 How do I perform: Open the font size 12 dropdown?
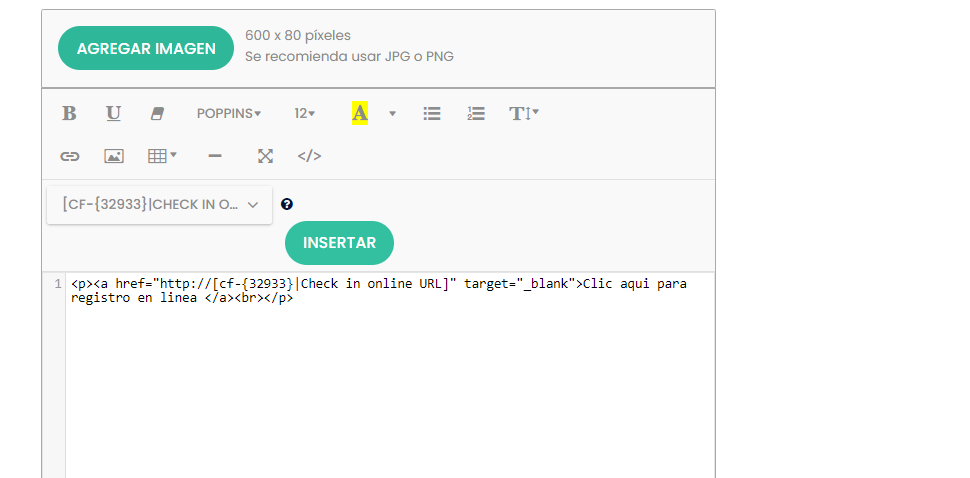305,114
